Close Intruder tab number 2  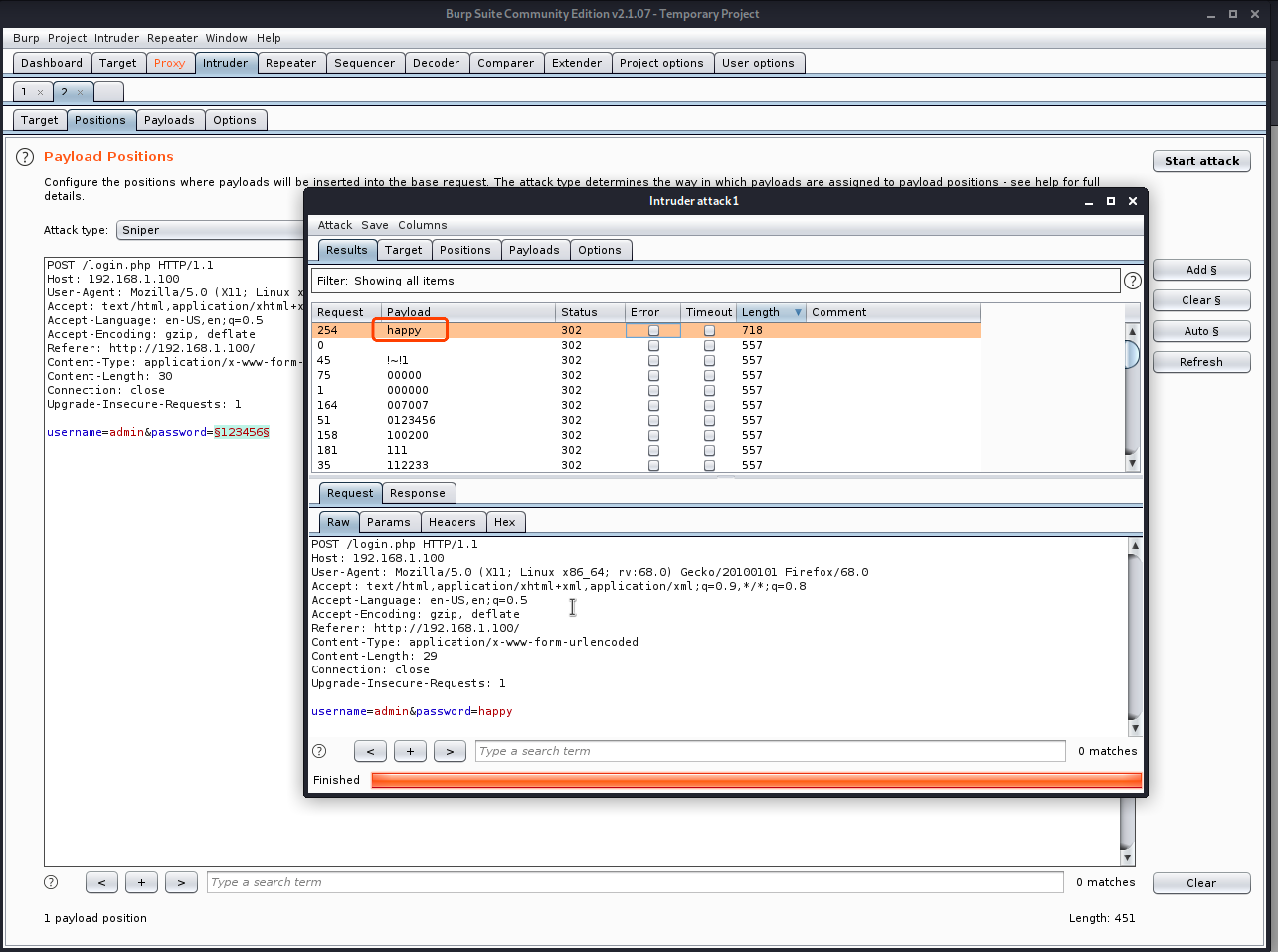(80, 92)
